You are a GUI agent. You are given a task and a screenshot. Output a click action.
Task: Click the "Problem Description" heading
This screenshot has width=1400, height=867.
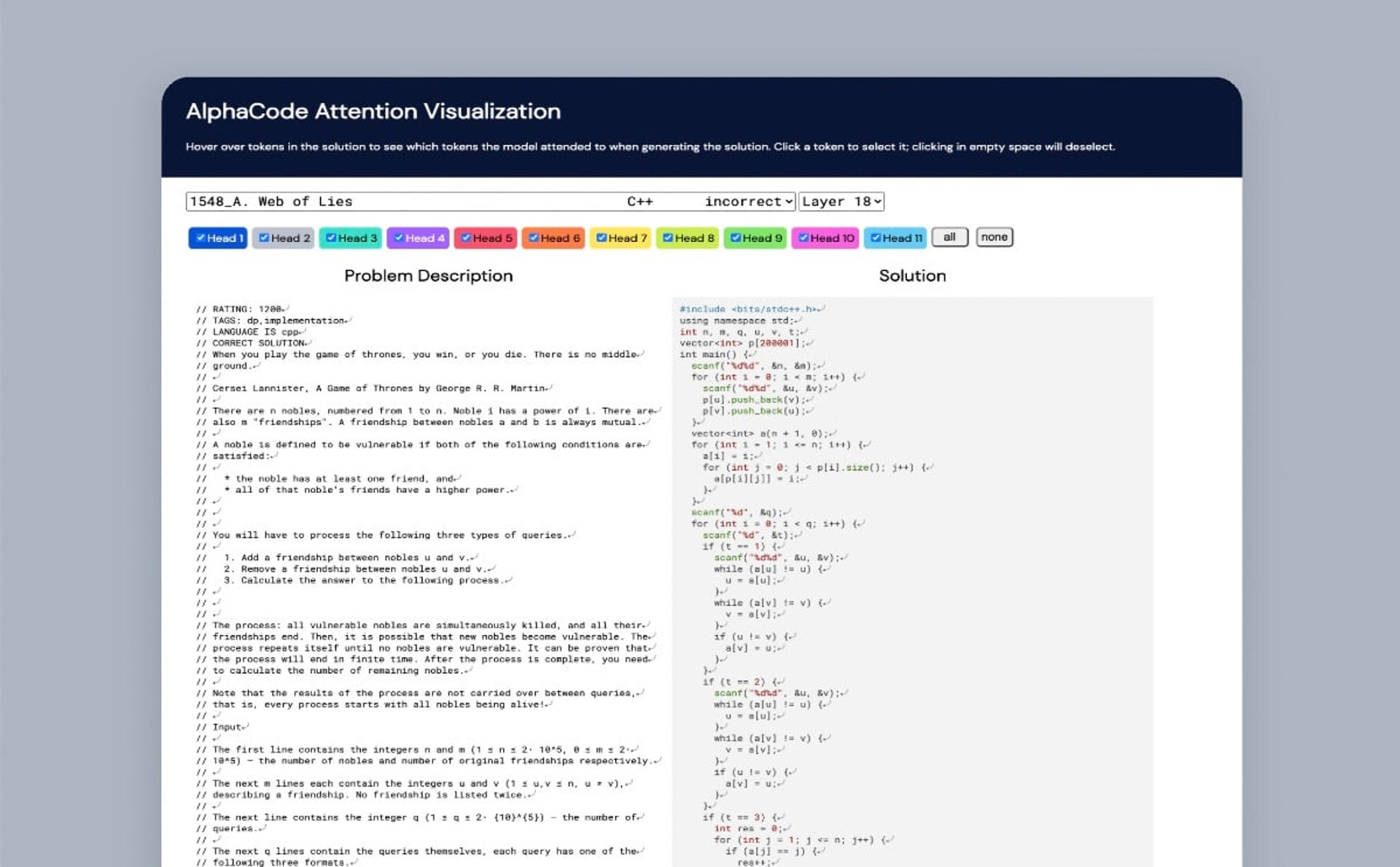point(429,276)
